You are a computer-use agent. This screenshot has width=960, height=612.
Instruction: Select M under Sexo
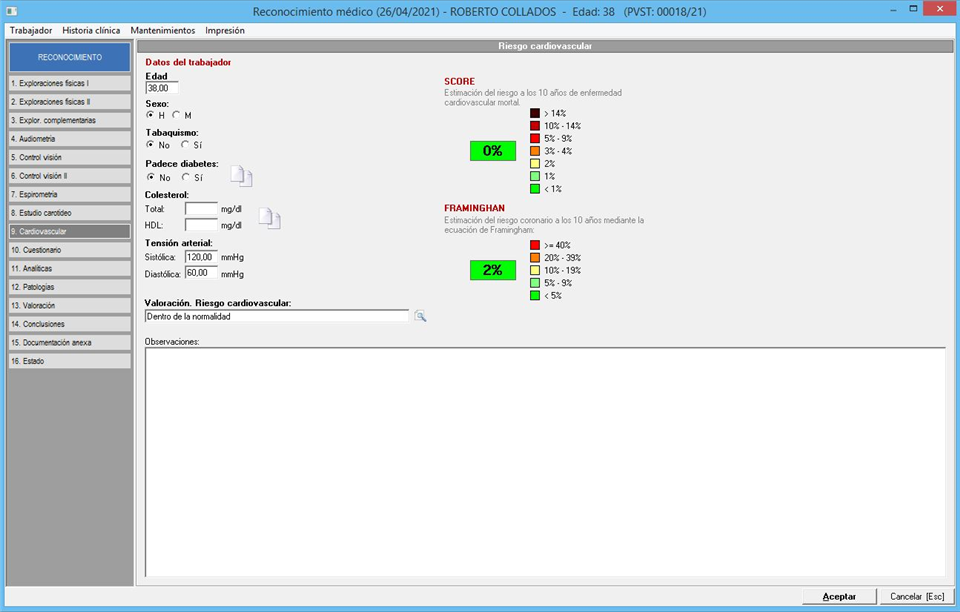tap(176, 115)
